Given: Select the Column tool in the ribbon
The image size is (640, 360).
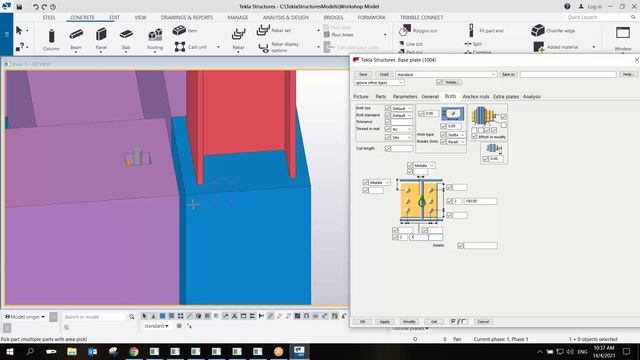Looking at the screenshot, I should 51,39.
